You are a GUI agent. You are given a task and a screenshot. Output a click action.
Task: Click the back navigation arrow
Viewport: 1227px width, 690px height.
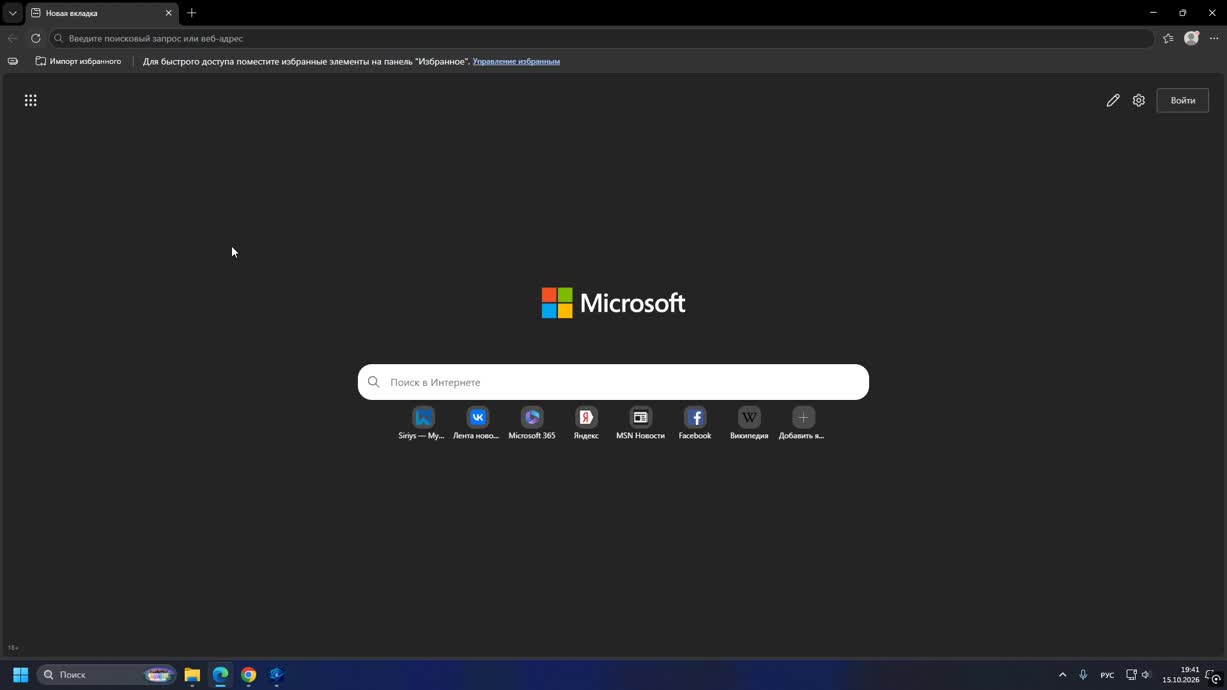(12, 38)
